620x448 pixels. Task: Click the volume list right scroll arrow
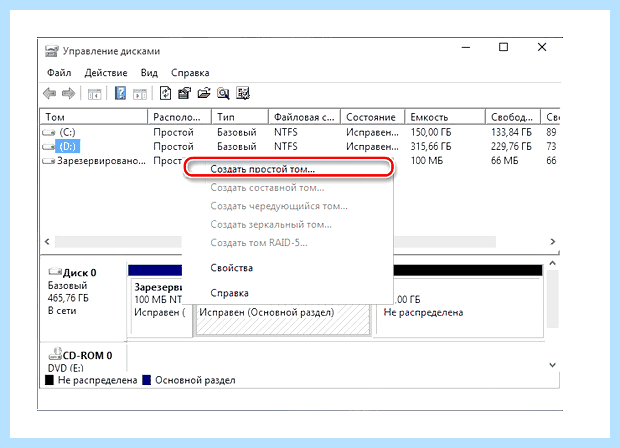[553, 242]
